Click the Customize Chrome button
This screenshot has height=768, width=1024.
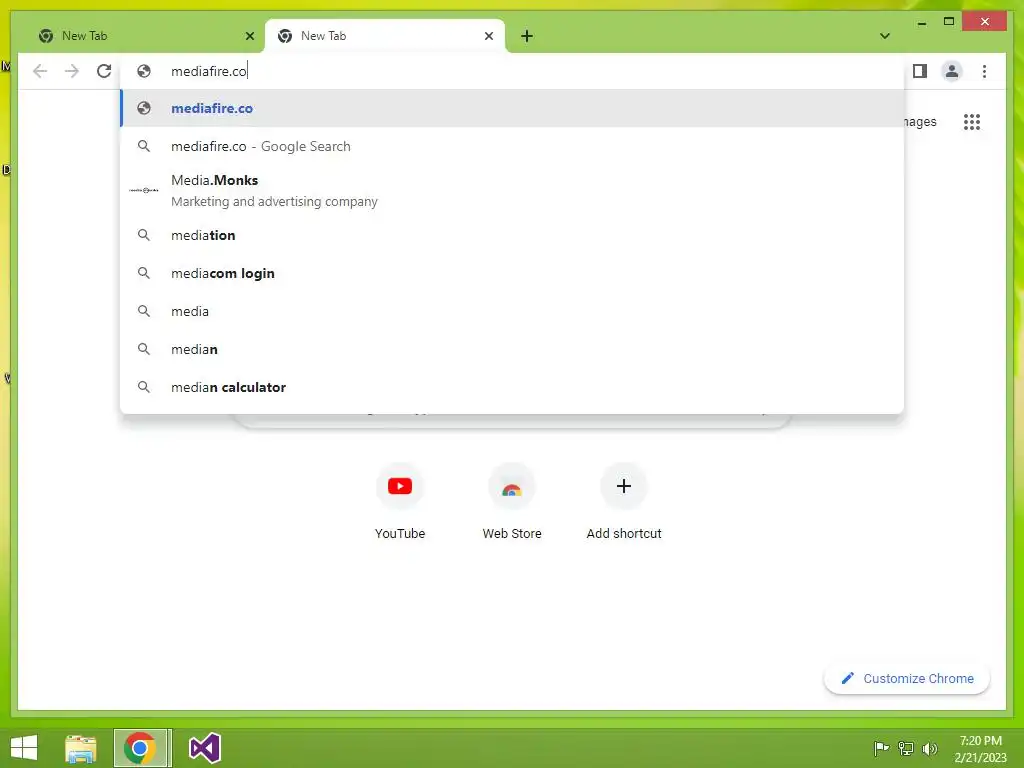click(x=906, y=679)
